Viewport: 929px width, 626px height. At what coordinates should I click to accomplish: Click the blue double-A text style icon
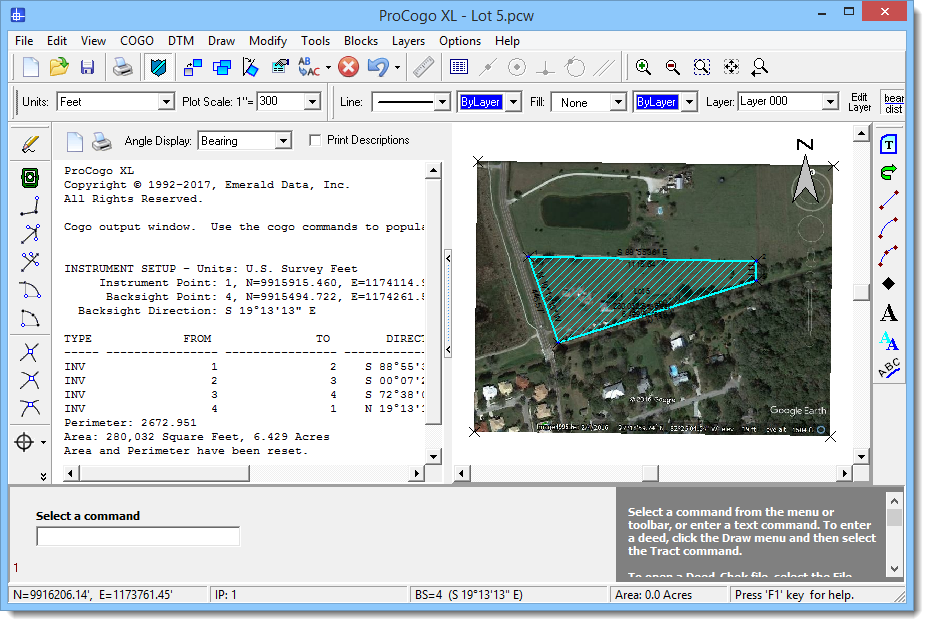[888, 341]
